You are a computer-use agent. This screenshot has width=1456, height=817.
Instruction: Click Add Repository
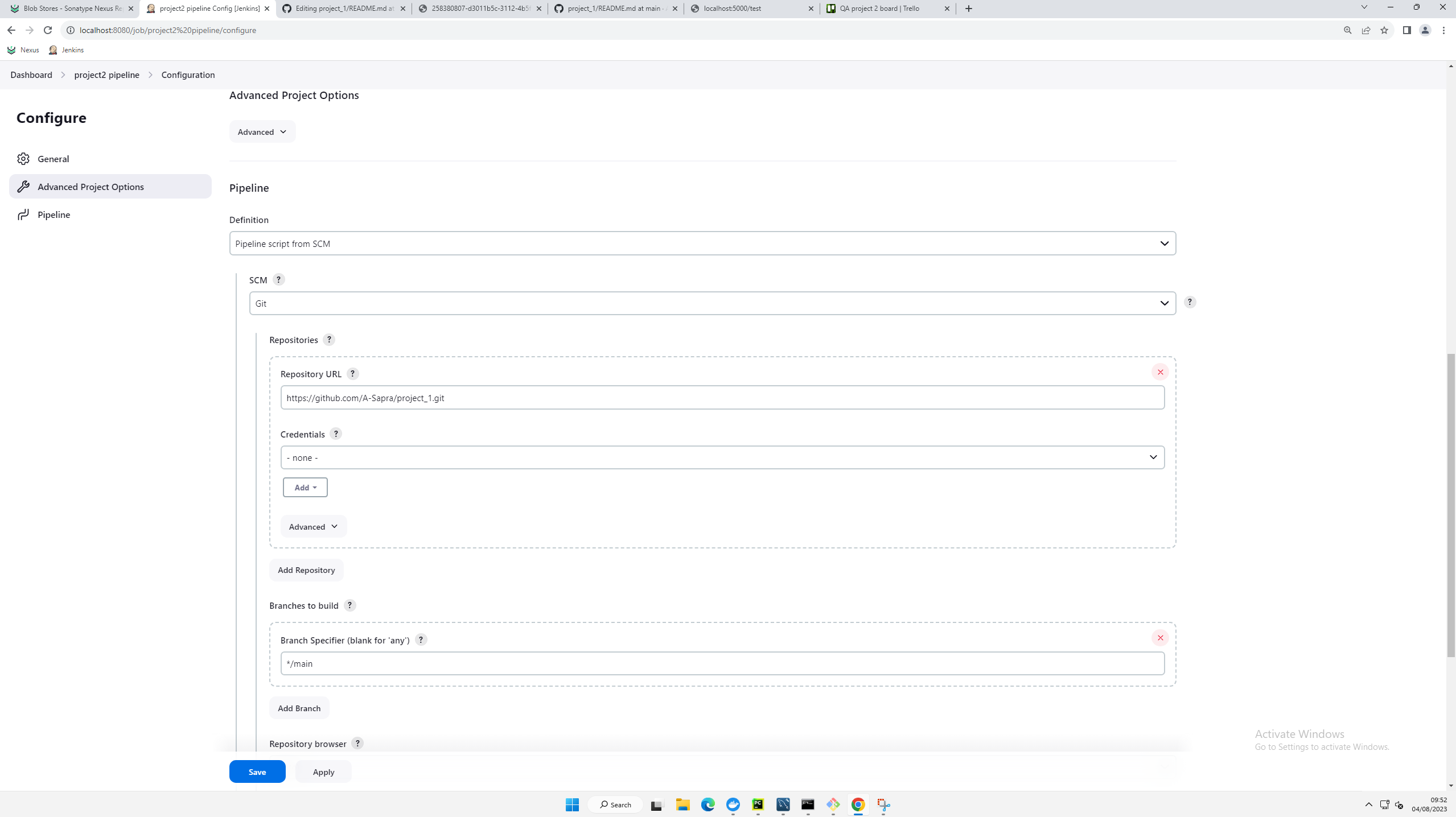[306, 570]
